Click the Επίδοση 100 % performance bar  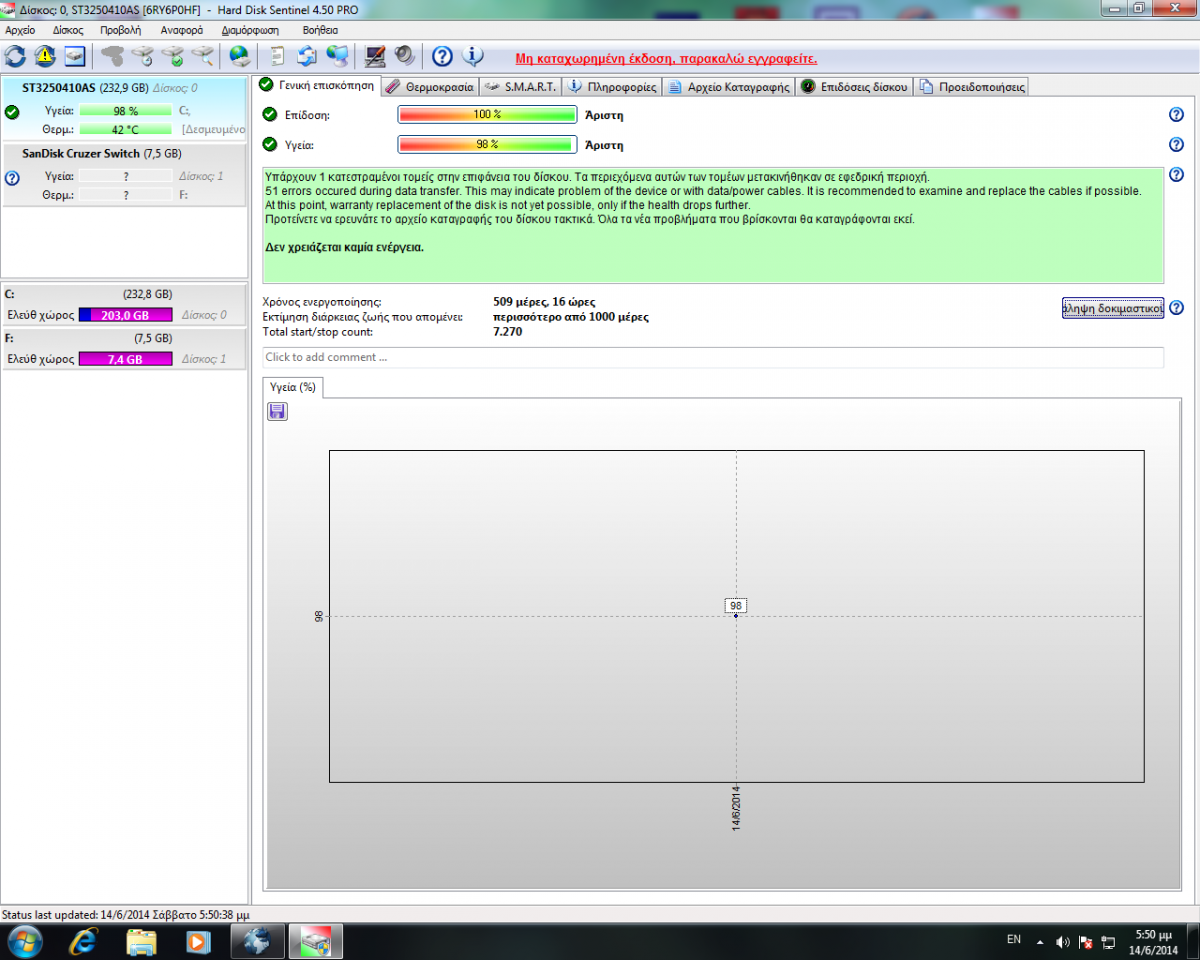pos(488,115)
